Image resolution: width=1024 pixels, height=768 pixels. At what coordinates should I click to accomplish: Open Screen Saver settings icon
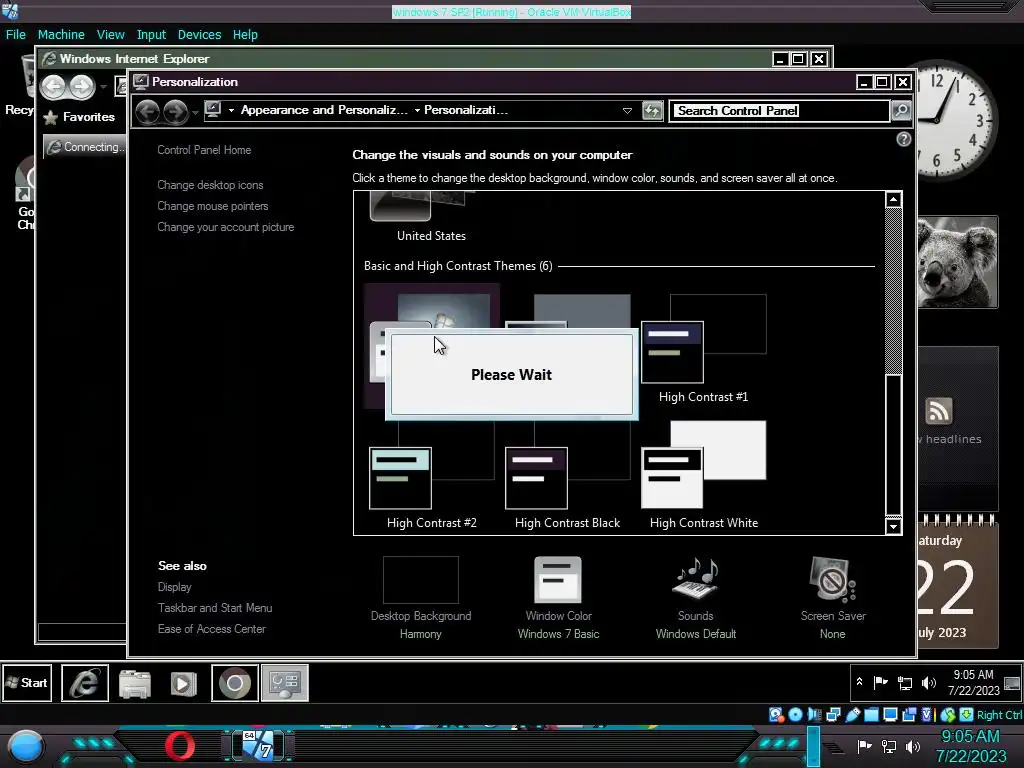pos(833,579)
